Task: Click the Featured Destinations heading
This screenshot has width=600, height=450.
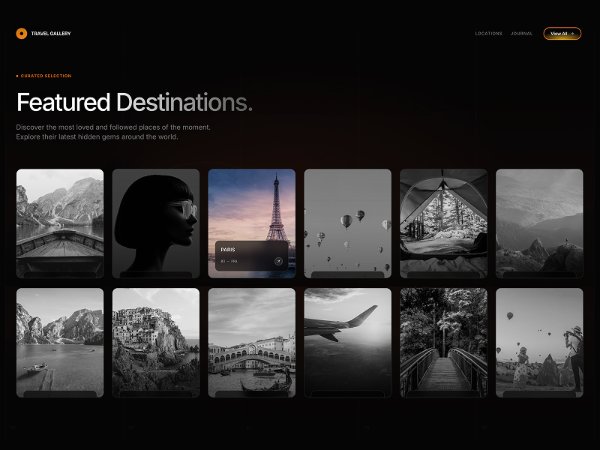Action: click(x=134, y=102)
